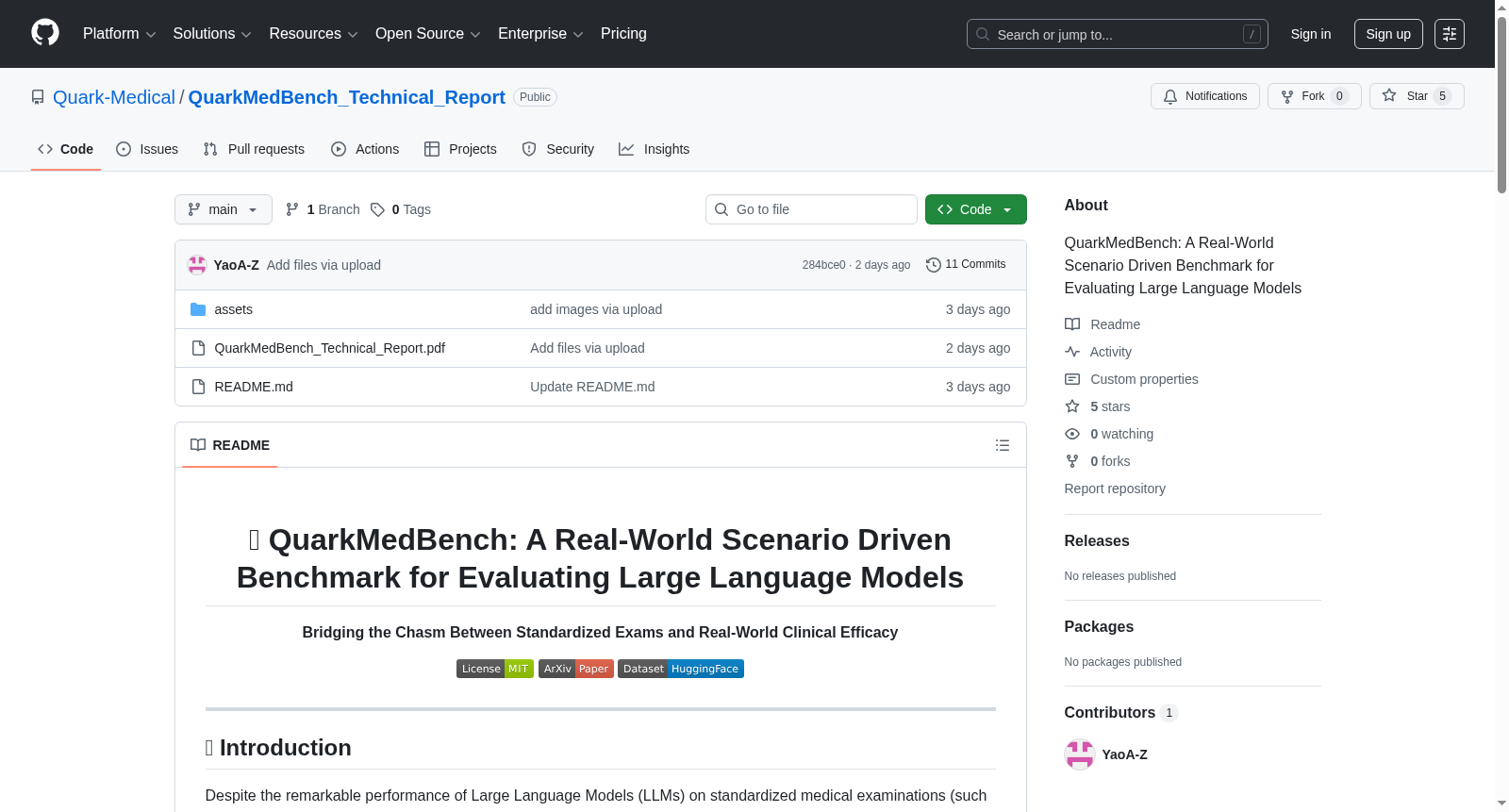Expand the Open Source menu

point(428,34)
